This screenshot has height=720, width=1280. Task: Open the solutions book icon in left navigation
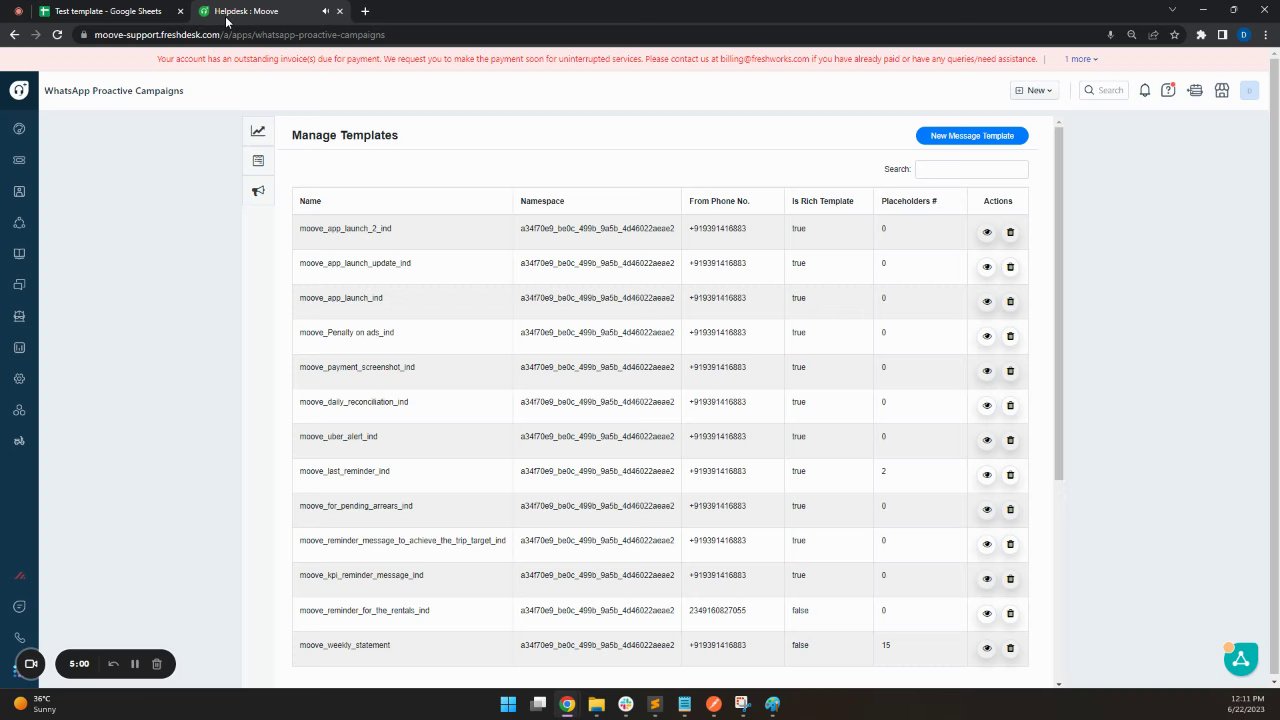[x=19, y=254]
